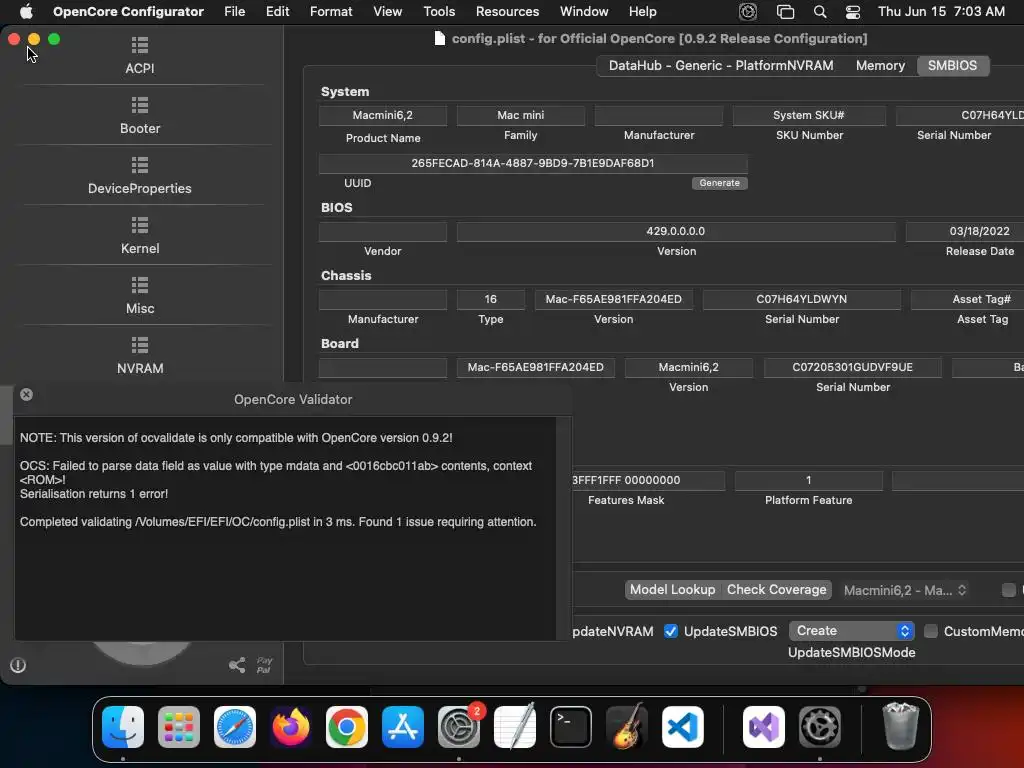
Task: Click the info icon at sidebar bottom
Action: (x=18, y=665)
